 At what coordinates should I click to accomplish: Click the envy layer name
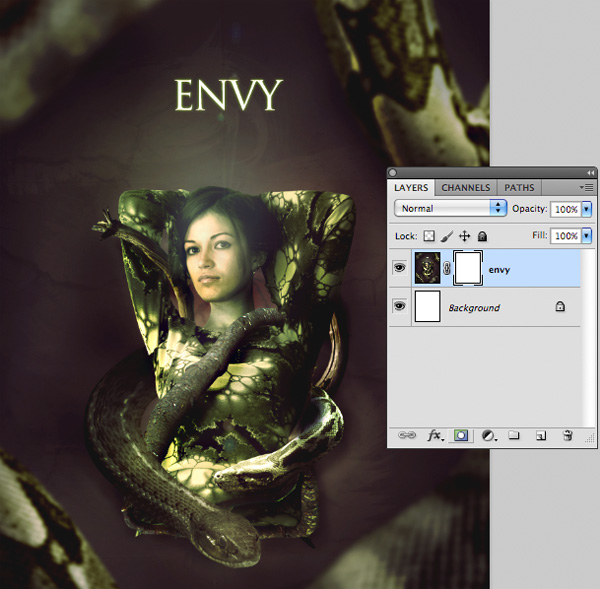pos(499,270)
